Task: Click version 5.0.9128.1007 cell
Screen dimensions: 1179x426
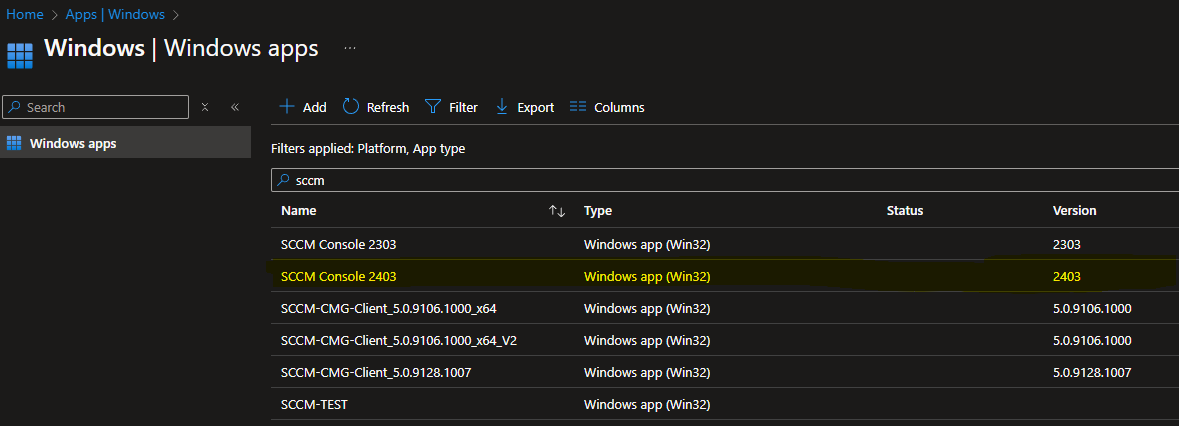Action: [1093, 372]
